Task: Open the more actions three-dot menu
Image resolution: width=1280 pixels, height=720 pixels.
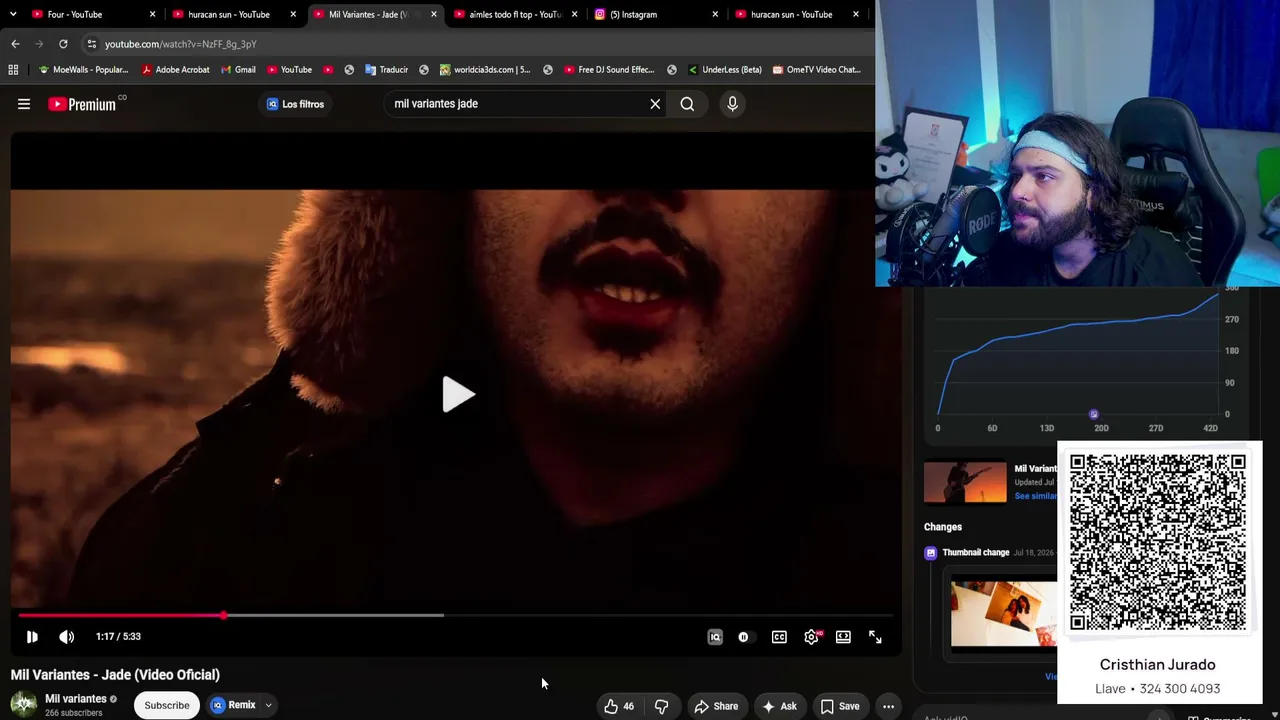Action: coord(888,706)
